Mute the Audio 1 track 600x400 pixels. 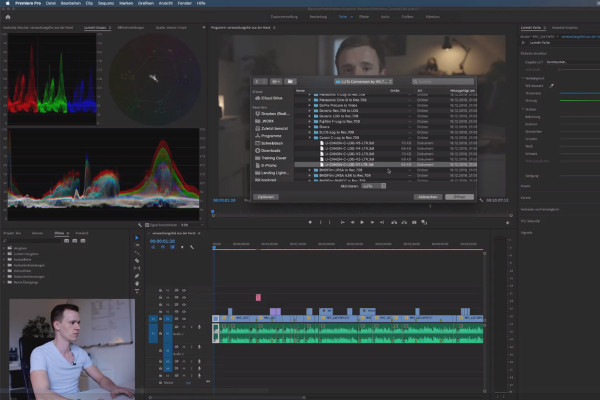click(184, 327)
